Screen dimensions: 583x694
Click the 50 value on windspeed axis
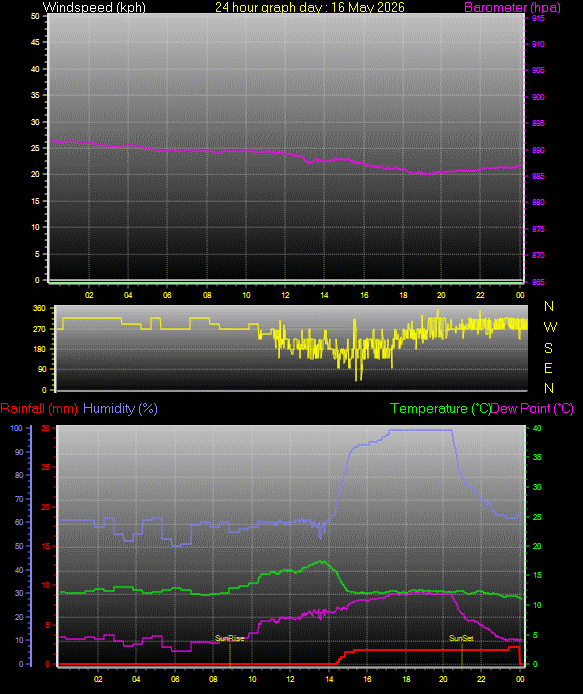[x=35, y=16]
